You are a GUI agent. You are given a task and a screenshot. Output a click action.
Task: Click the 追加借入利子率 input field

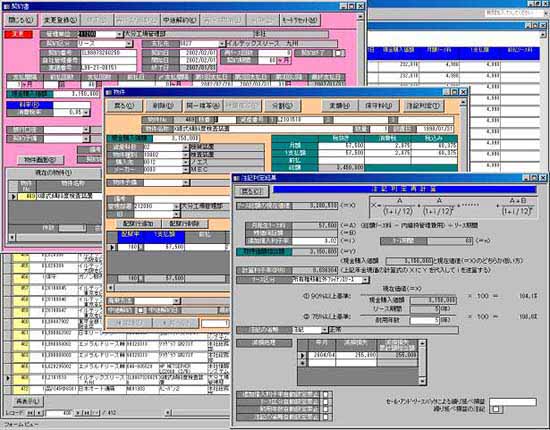point(315,241)
